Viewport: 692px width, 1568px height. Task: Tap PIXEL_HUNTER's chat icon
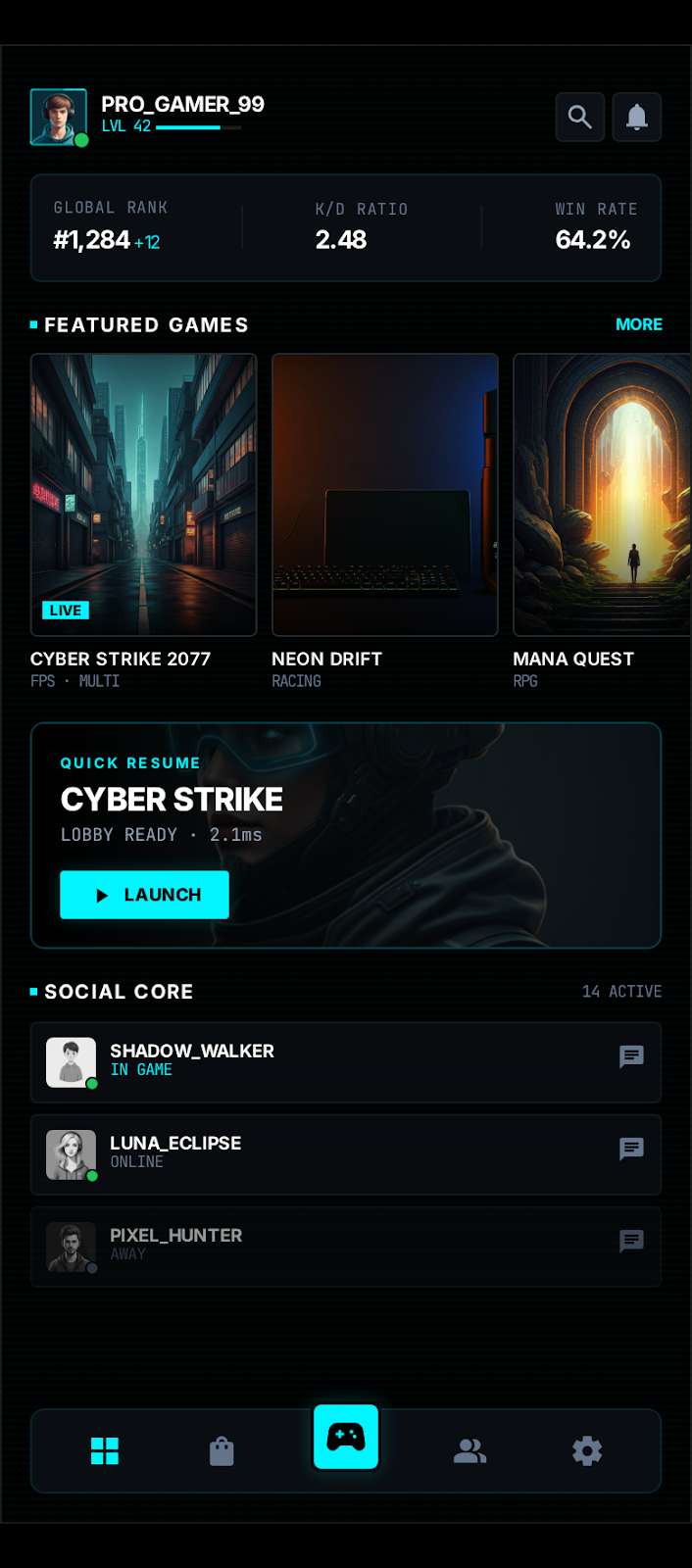[x=631, y=1241]
